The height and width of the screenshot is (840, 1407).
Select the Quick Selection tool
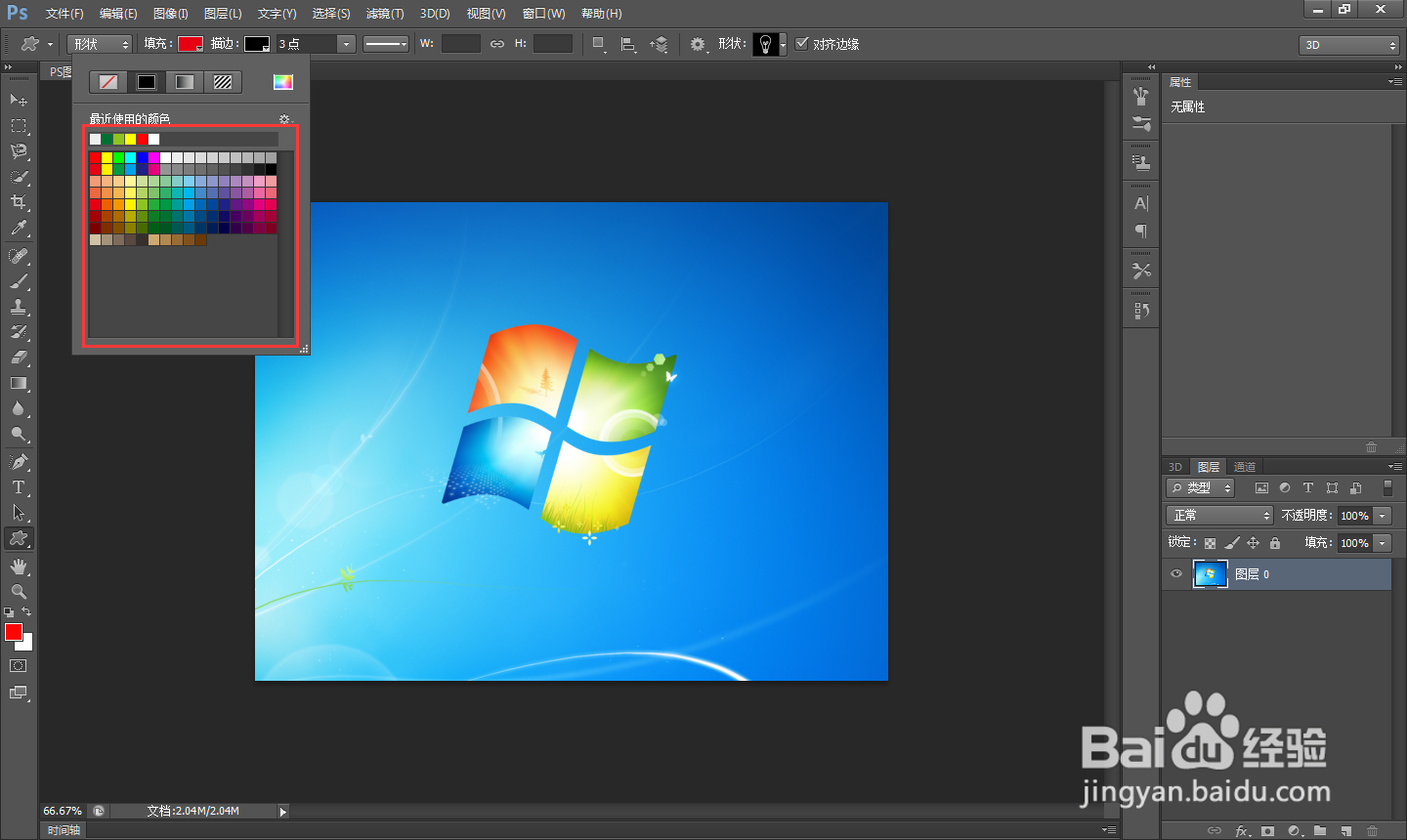(19, 177)
